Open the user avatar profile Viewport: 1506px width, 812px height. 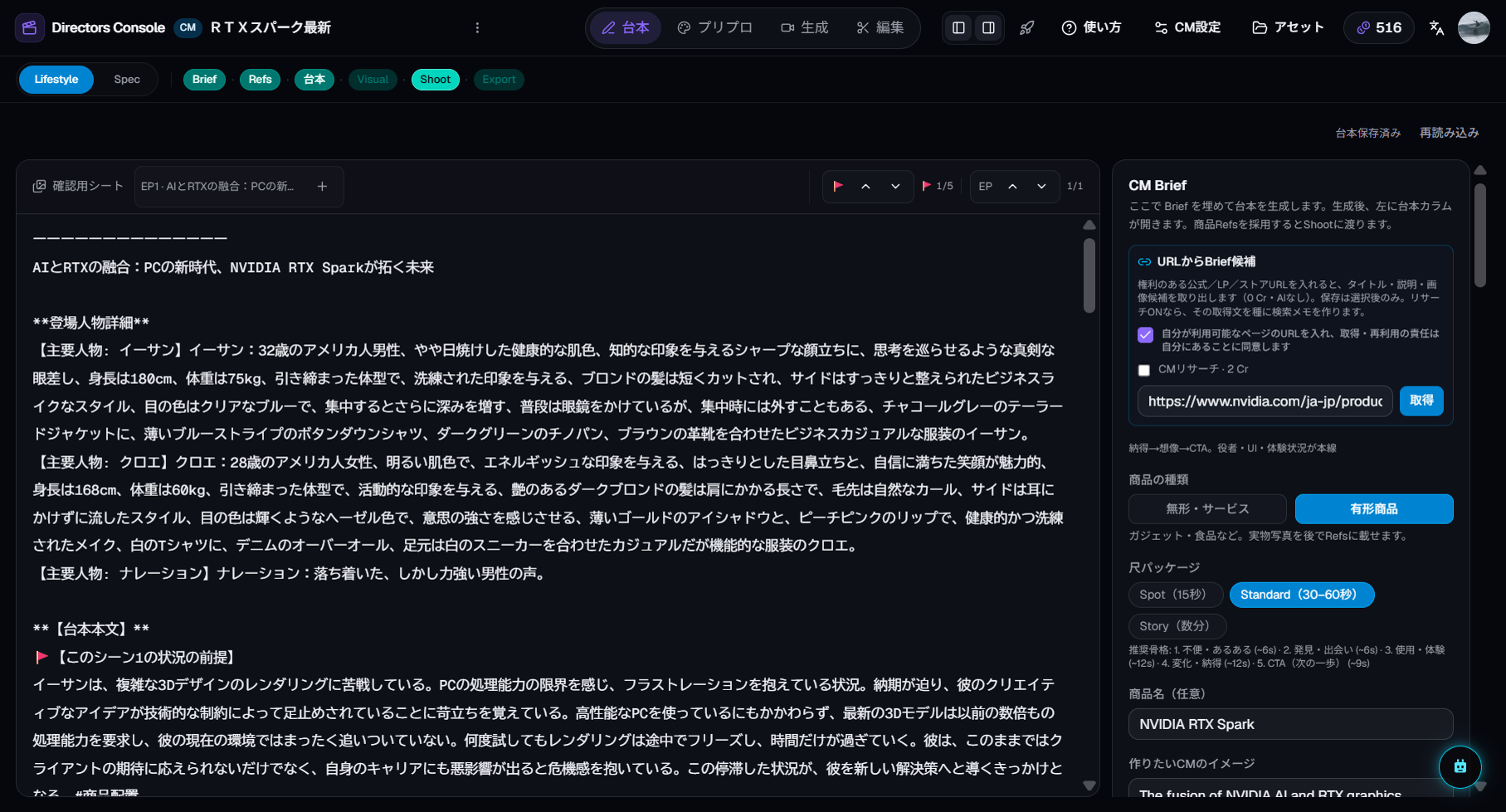point(1474,27)
